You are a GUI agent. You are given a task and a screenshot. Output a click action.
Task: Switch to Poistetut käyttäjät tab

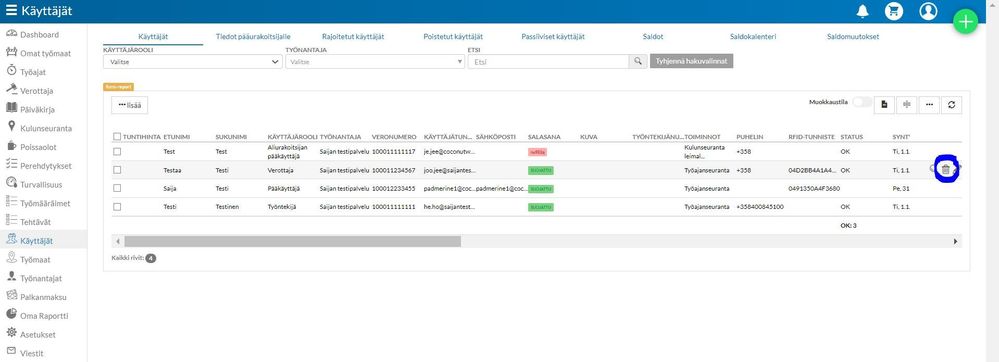pyautogui.click(x=453, y=37)
